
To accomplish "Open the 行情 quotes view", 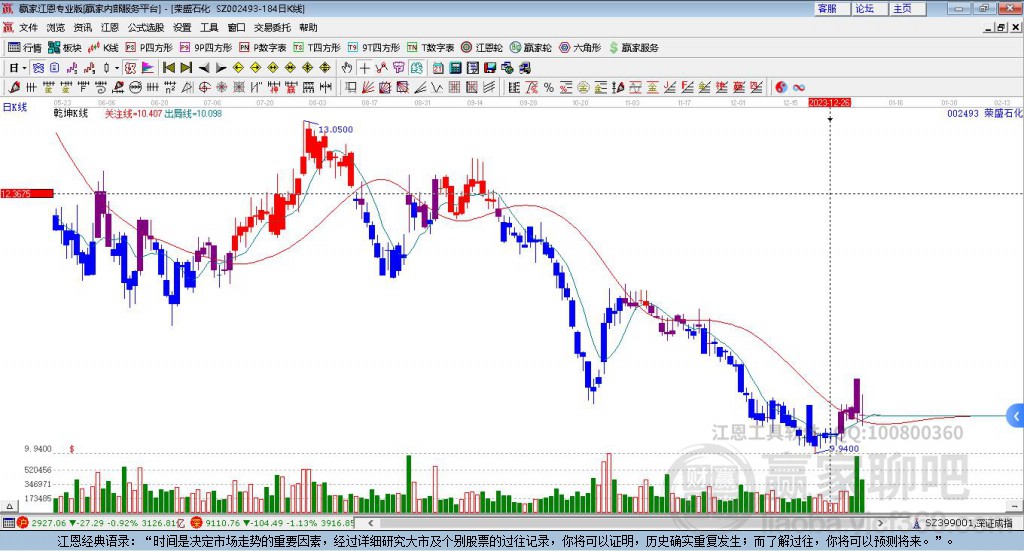I will tap(25, 48).
